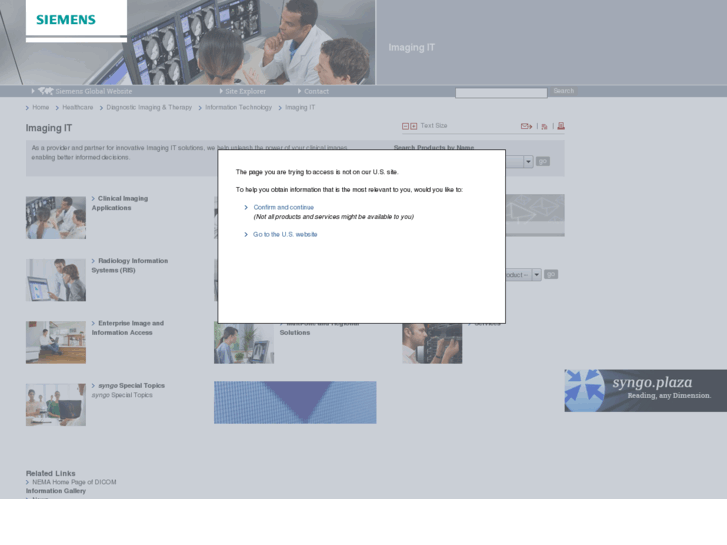The image size is (727, 545).
Task: Go to Home in the breadcrumb
Action: 40,107
